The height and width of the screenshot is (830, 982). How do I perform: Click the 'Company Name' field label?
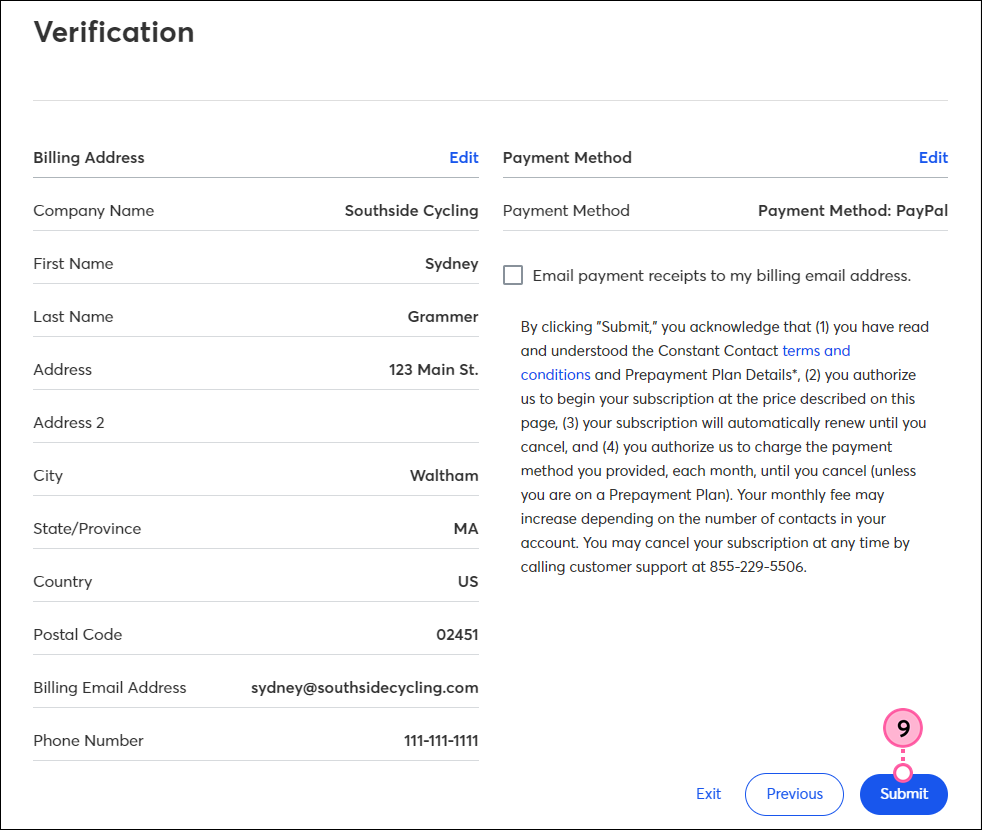tap(93, 210)
